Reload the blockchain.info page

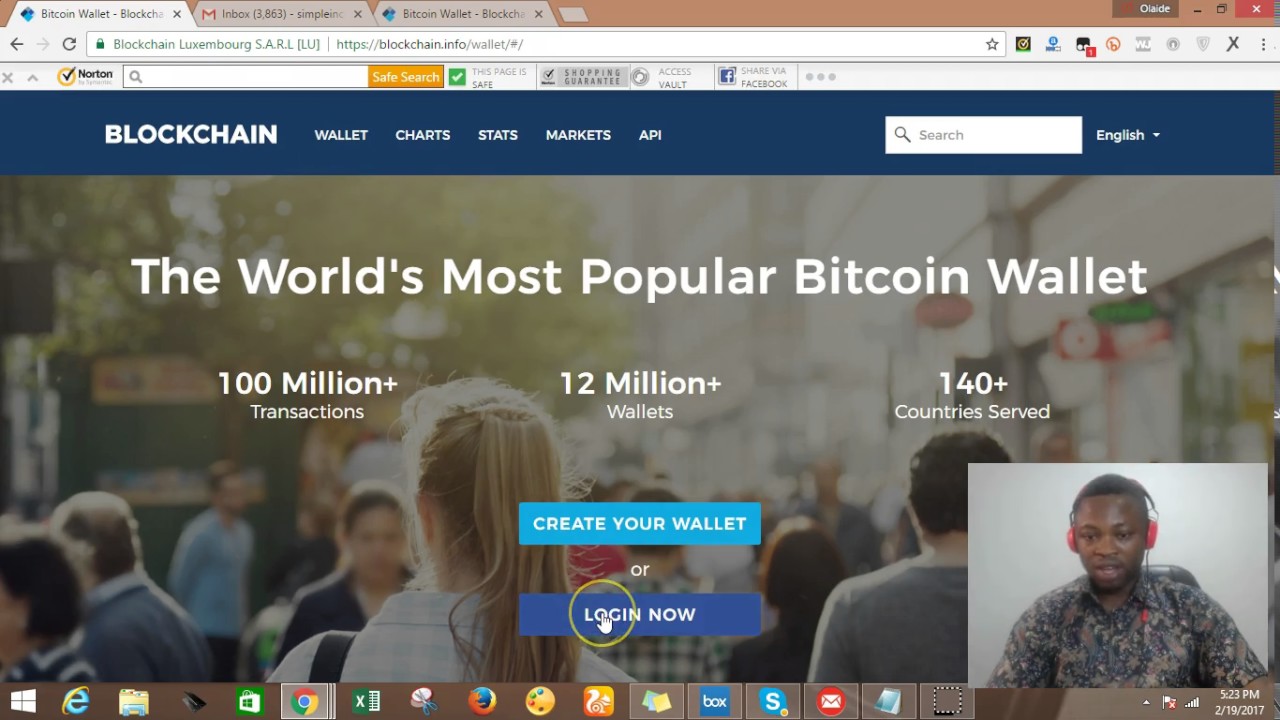pyautogui.click(x=69, y=44)
